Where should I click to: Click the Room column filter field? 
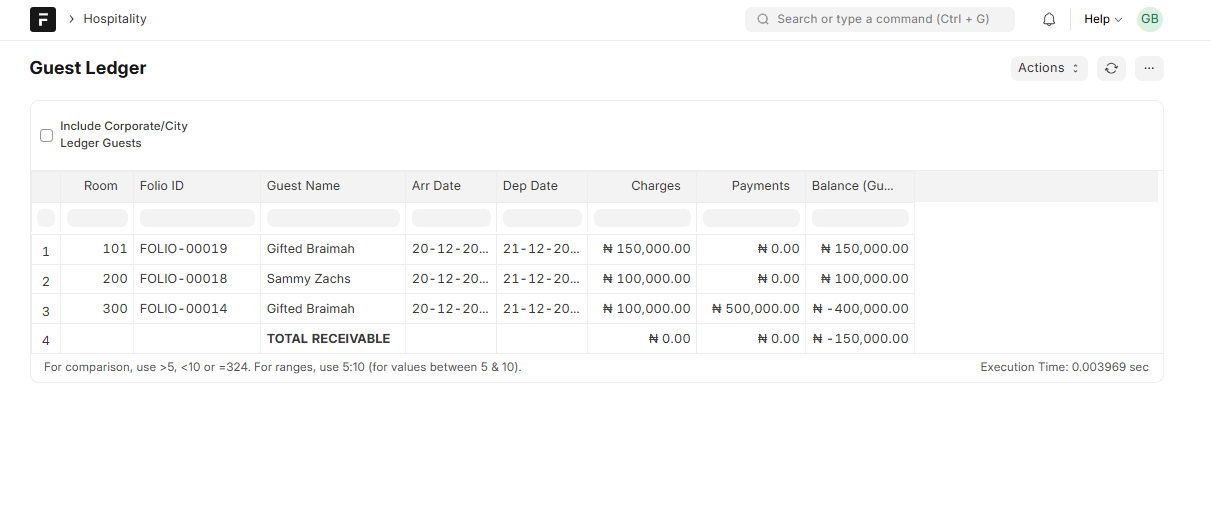click(x=97, y=218)
